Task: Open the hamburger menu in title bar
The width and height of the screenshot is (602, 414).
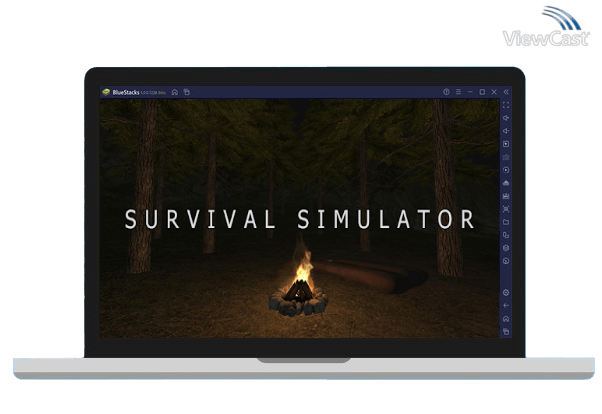Action: click(x=458, y=92)
